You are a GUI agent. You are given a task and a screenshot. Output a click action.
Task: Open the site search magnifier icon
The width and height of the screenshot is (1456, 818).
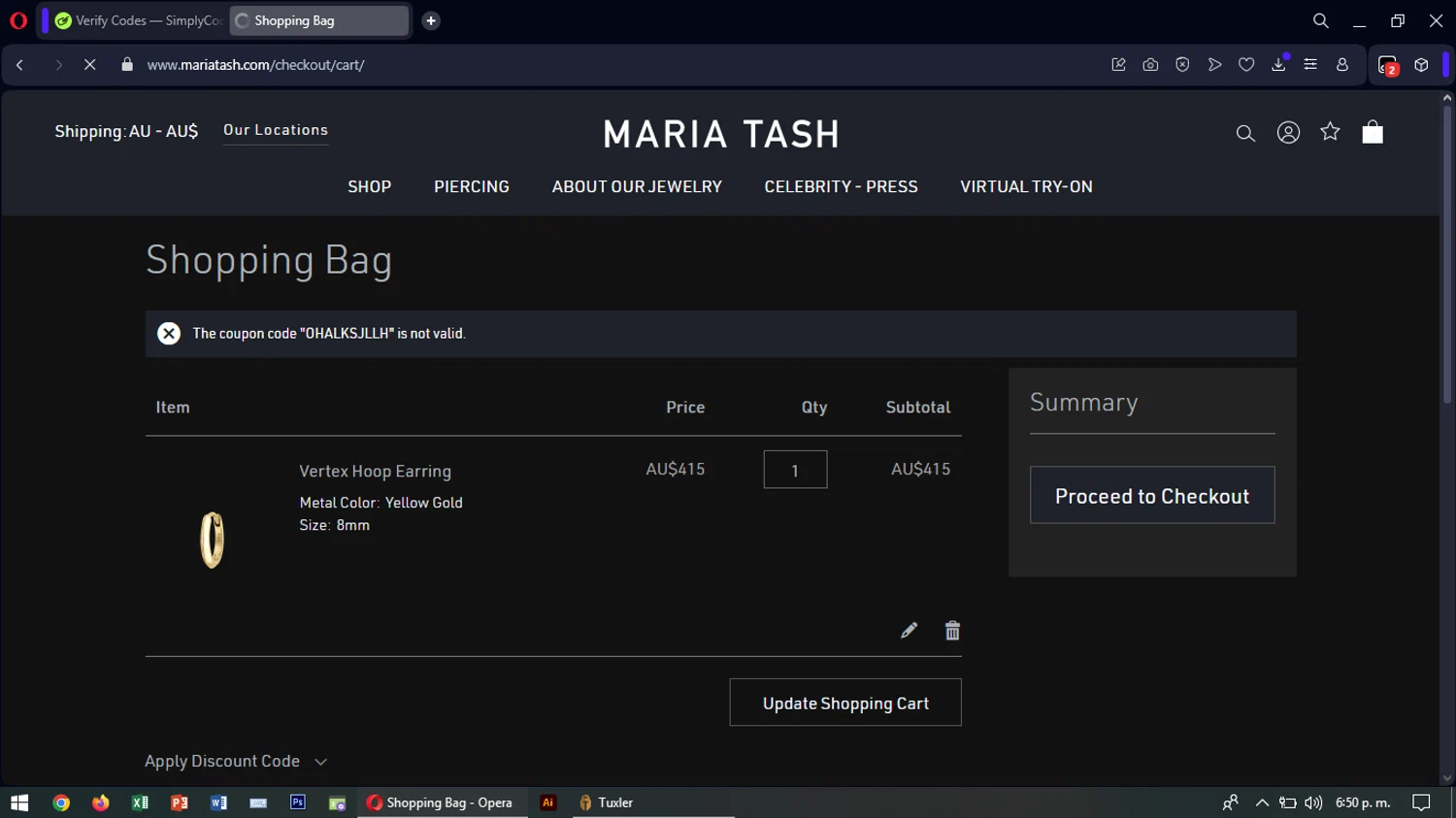(x=1245, y=133)
